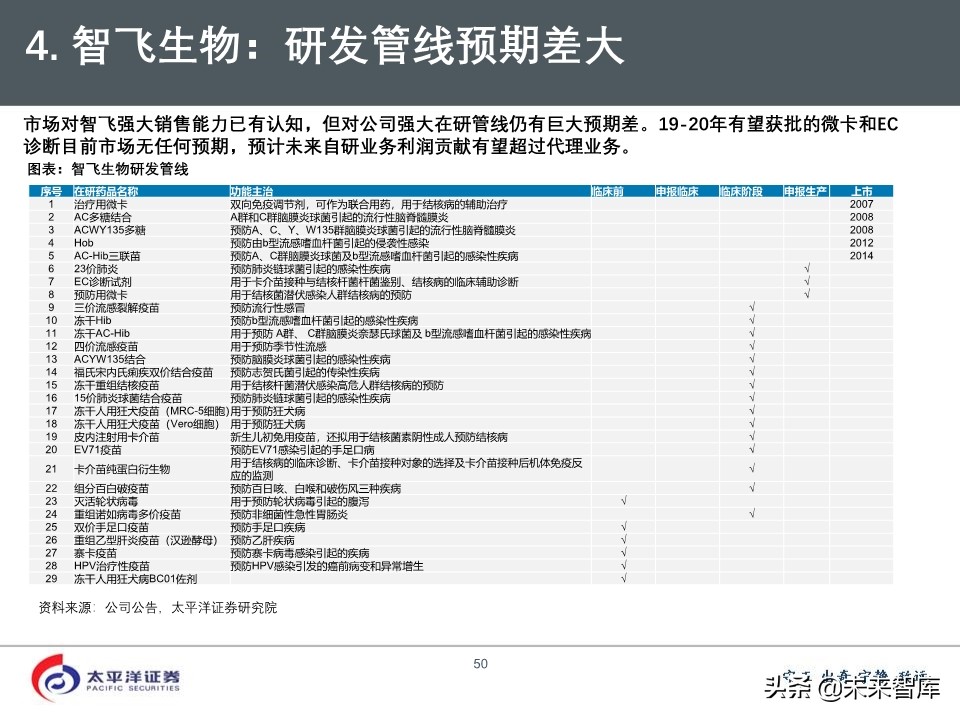Click the 申报生产 checkmark for 23价肺炎
The image size is (960, 720).
pyautogui.click(x=807, y=268)
